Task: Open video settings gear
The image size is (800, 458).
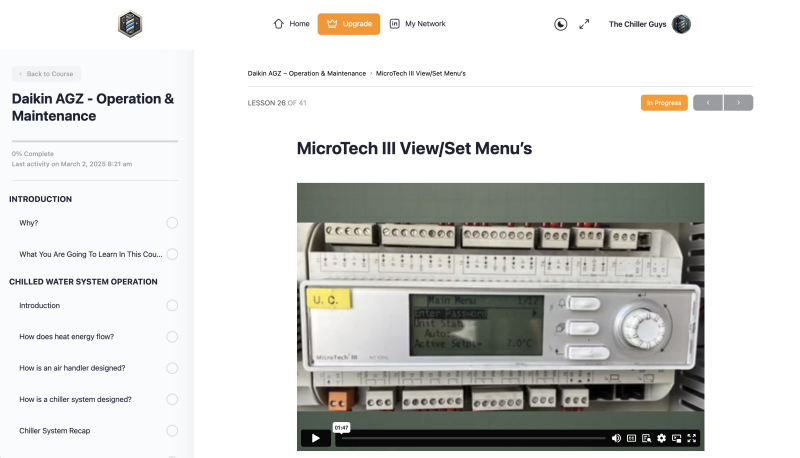Action: 661,438
